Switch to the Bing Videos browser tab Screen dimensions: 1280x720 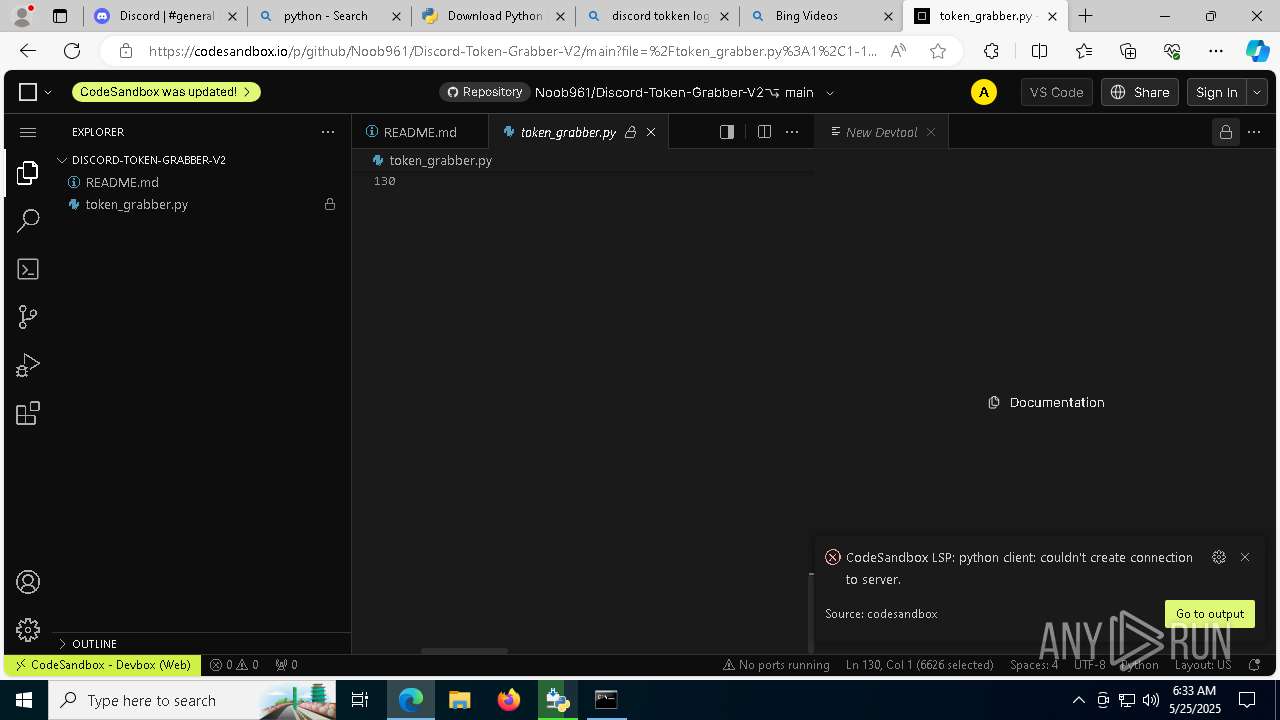pos(821,16)
